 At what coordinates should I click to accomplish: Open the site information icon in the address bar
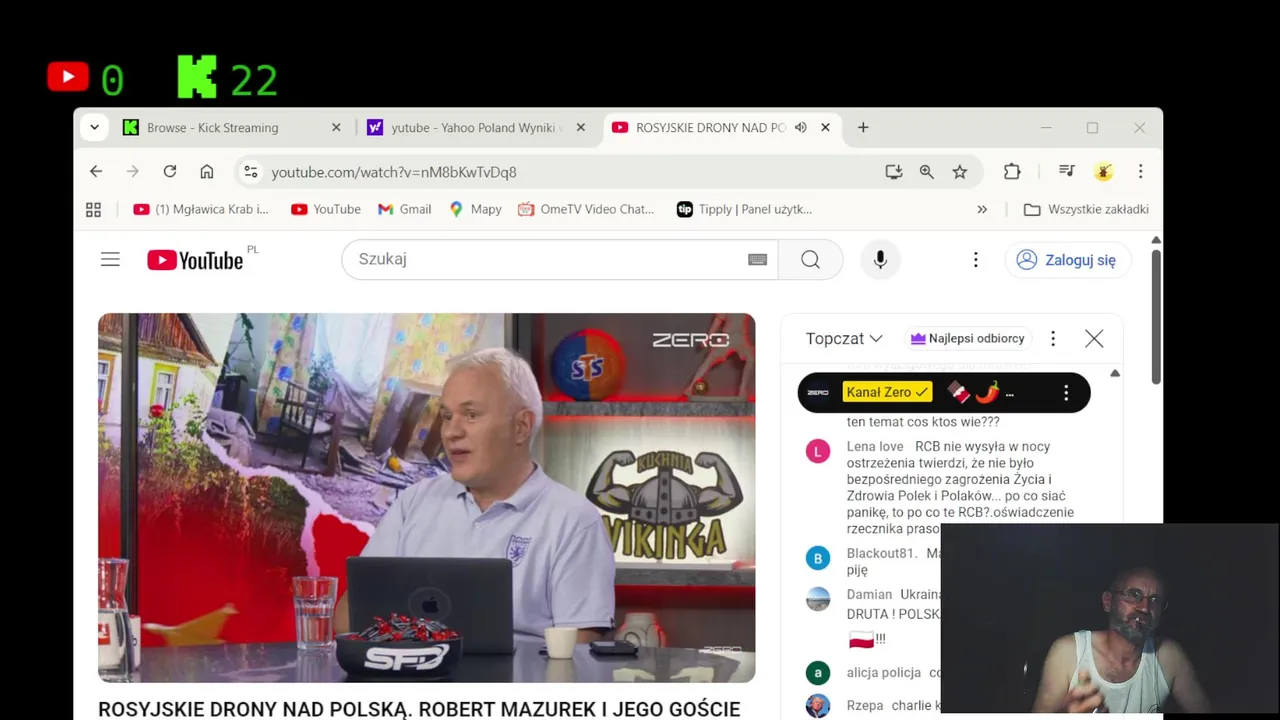click(251, 172)
